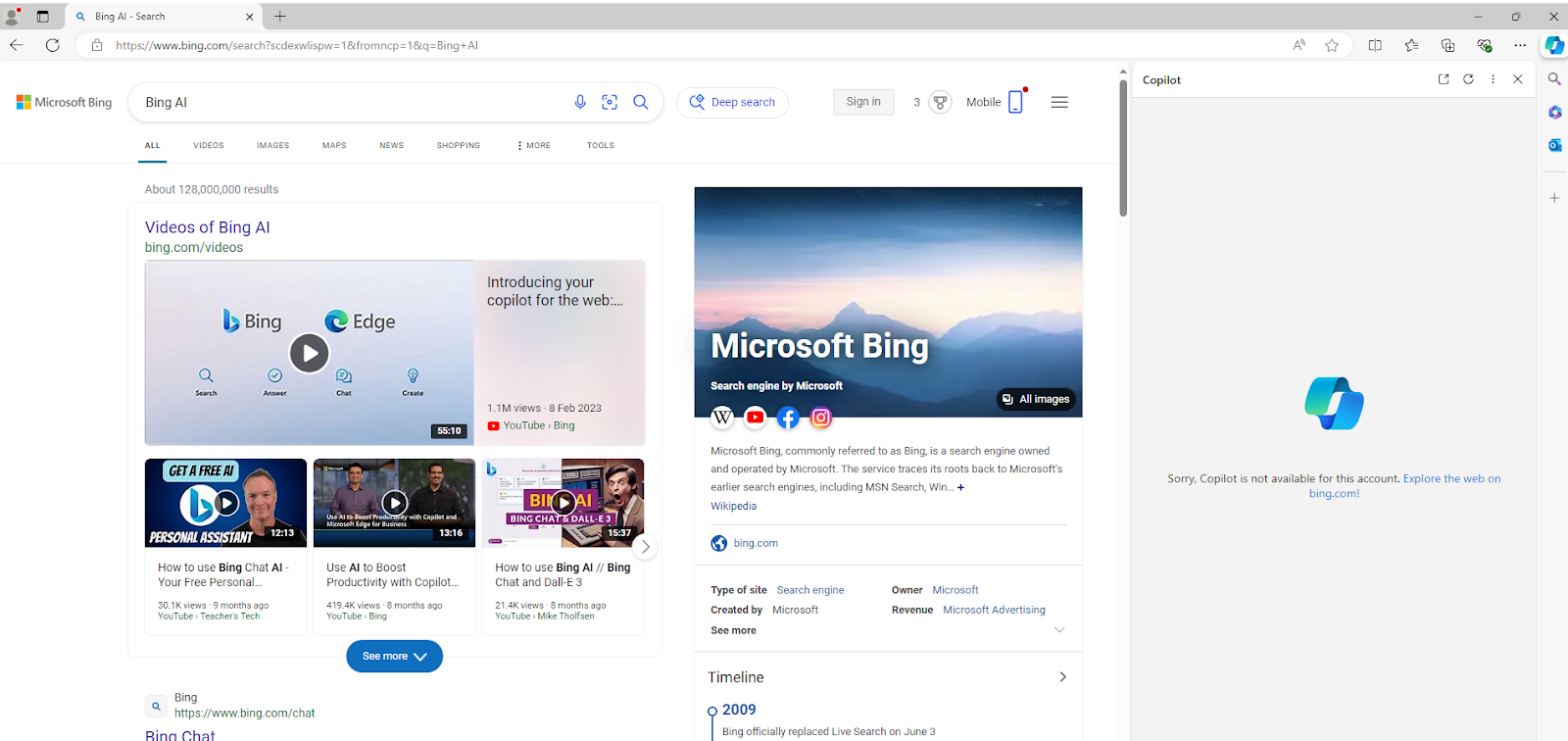Click the page vertical scrollbar thumb

pyautogui.click(x=1123, y=147)
